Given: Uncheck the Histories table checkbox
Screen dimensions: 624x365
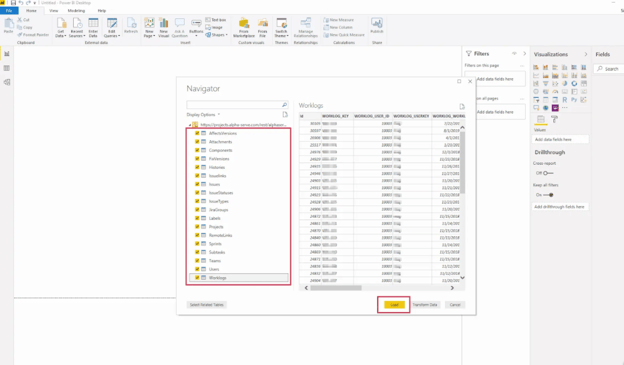Looking at the screenshot, I should point(197,167).
